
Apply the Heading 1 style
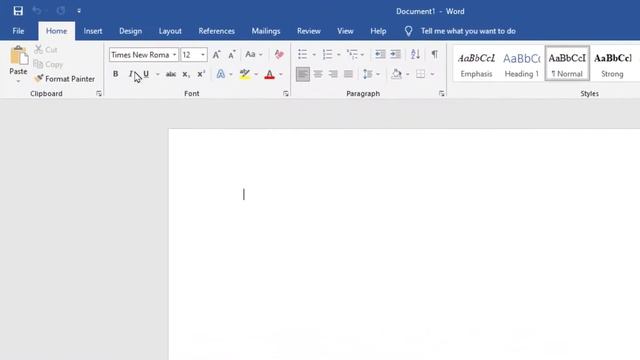click(522, 64)
